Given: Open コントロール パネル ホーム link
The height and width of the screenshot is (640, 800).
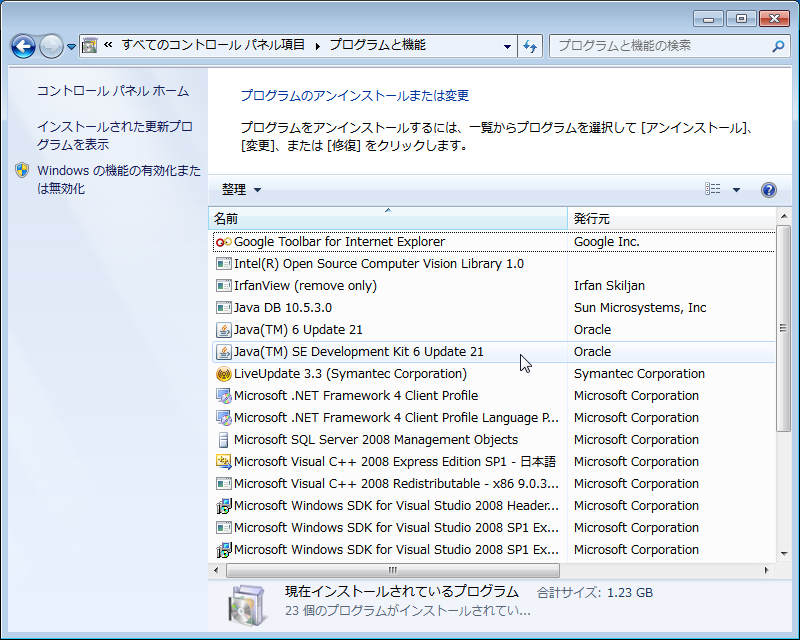Looking at the screenshot, I should click(113, 91).
